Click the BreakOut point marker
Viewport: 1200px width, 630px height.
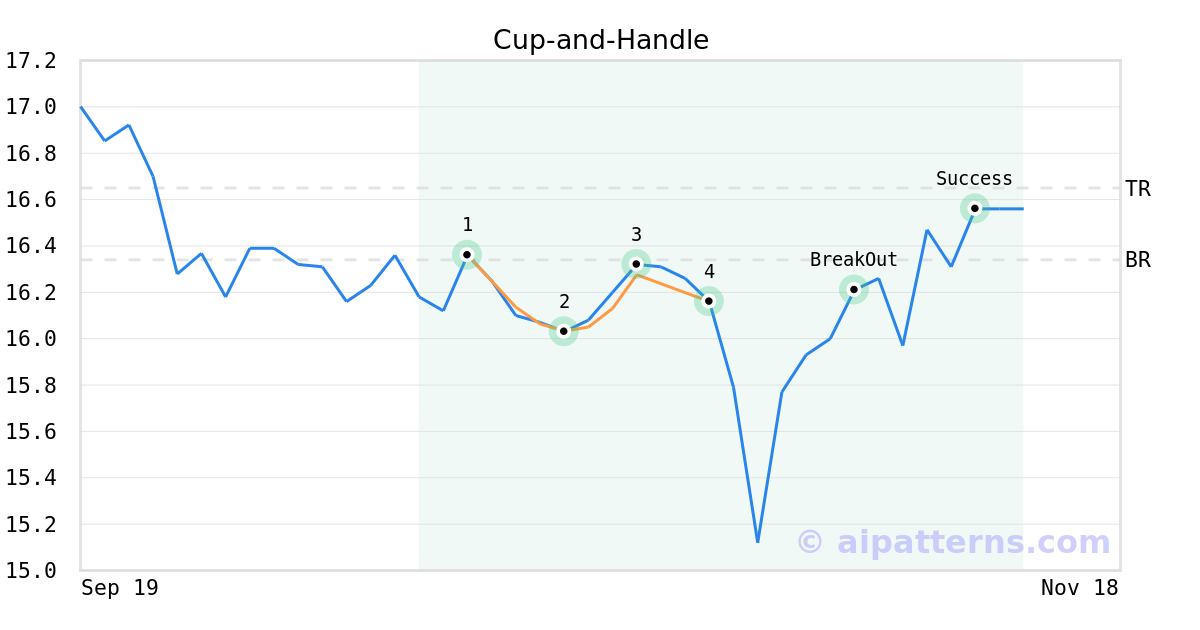pos(854,290)
